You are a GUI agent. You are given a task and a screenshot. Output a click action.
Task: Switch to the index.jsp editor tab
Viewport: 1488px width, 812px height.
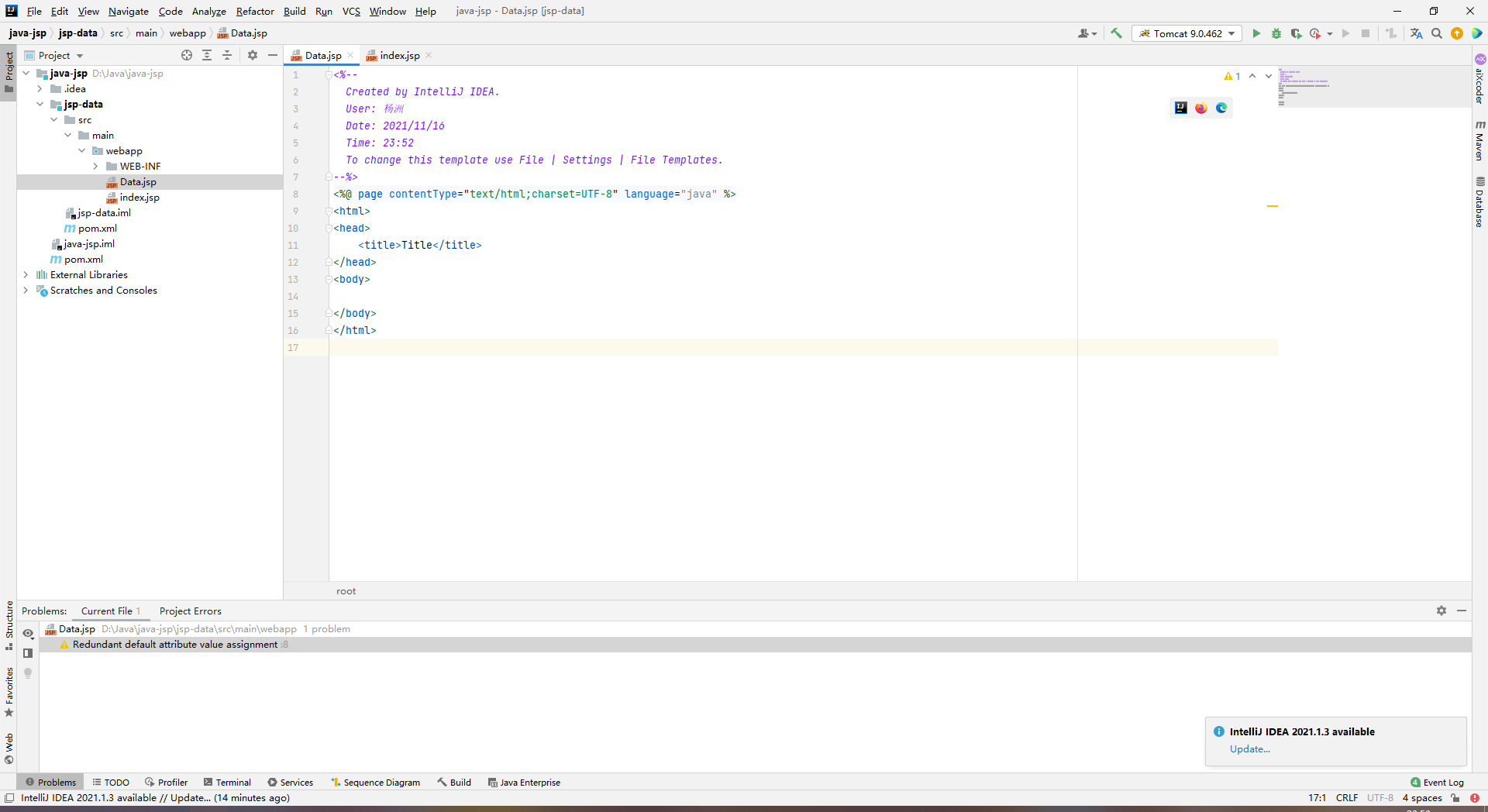click(399, 55)
